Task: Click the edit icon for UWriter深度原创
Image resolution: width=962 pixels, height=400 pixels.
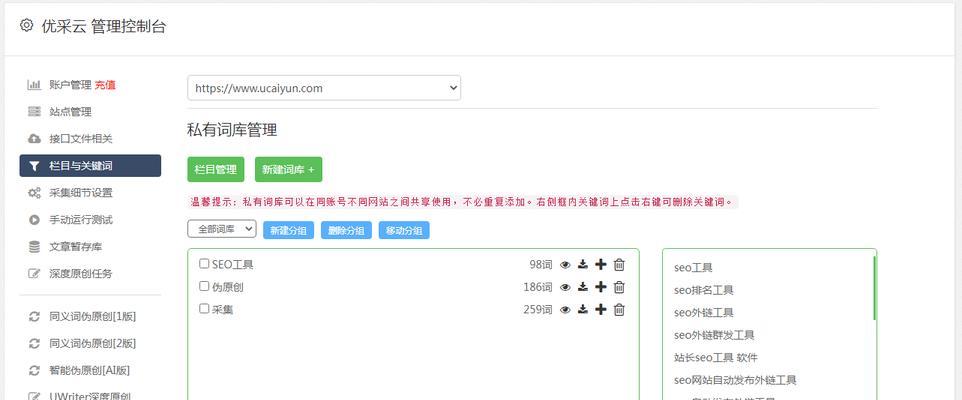Action: pyautogui.click(x=34, y=396)
